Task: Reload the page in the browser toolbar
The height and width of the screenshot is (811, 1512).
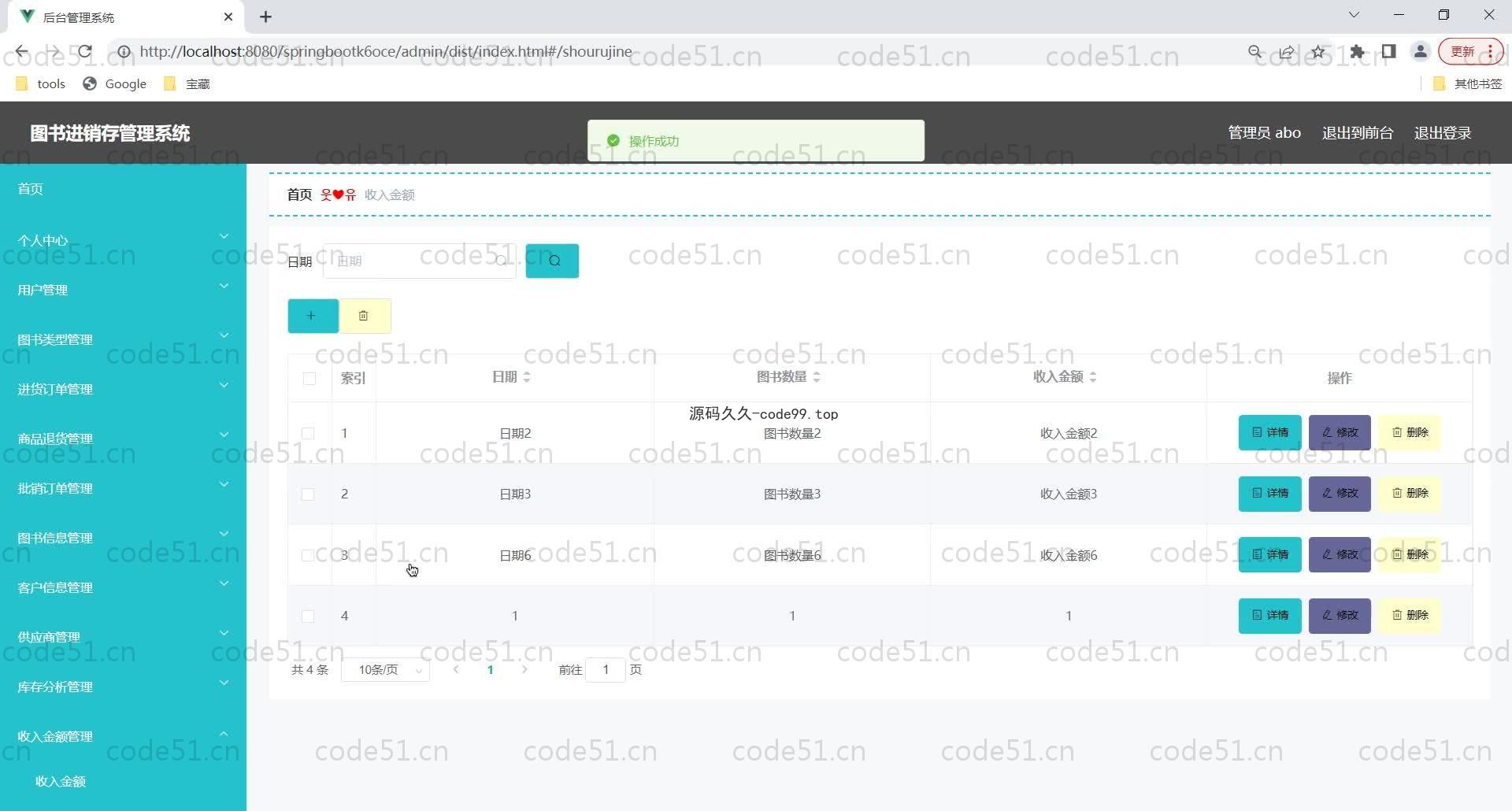Action: 85,52
